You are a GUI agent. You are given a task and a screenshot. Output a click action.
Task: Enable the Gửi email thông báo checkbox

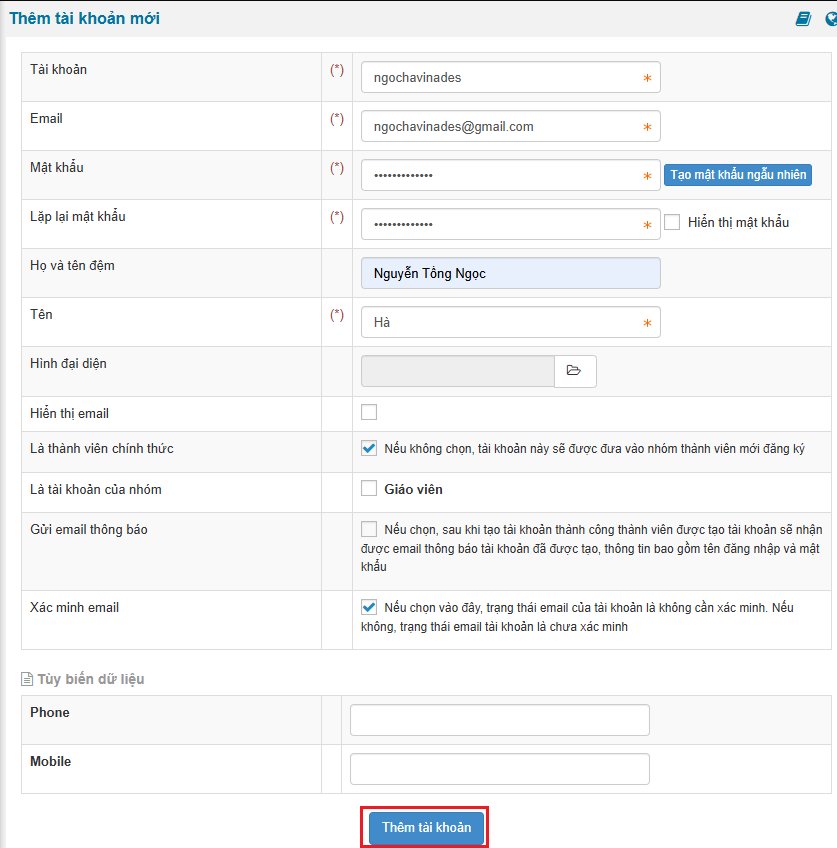coord(369,529)
